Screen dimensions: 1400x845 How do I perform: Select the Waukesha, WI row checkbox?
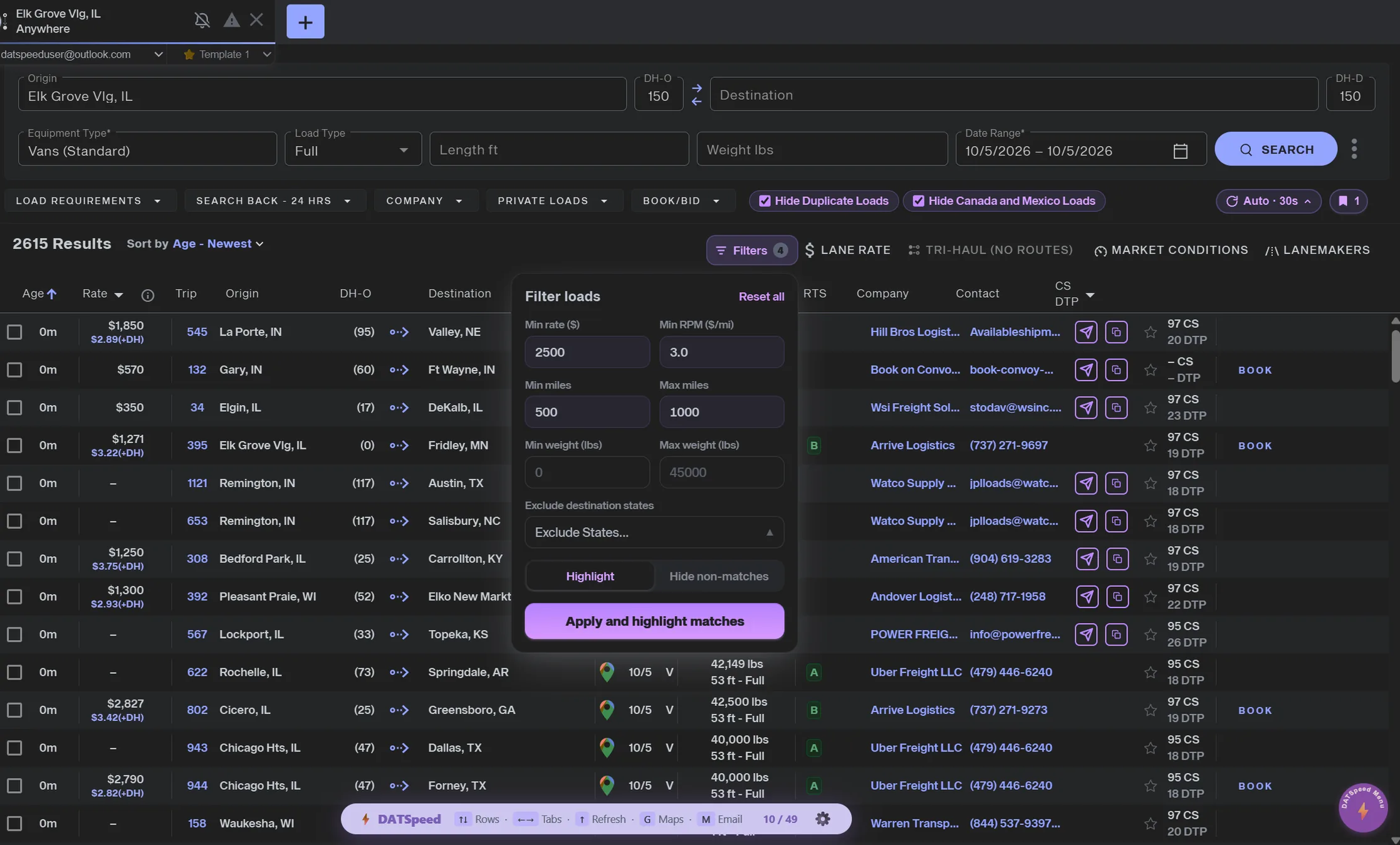(14, 823)
